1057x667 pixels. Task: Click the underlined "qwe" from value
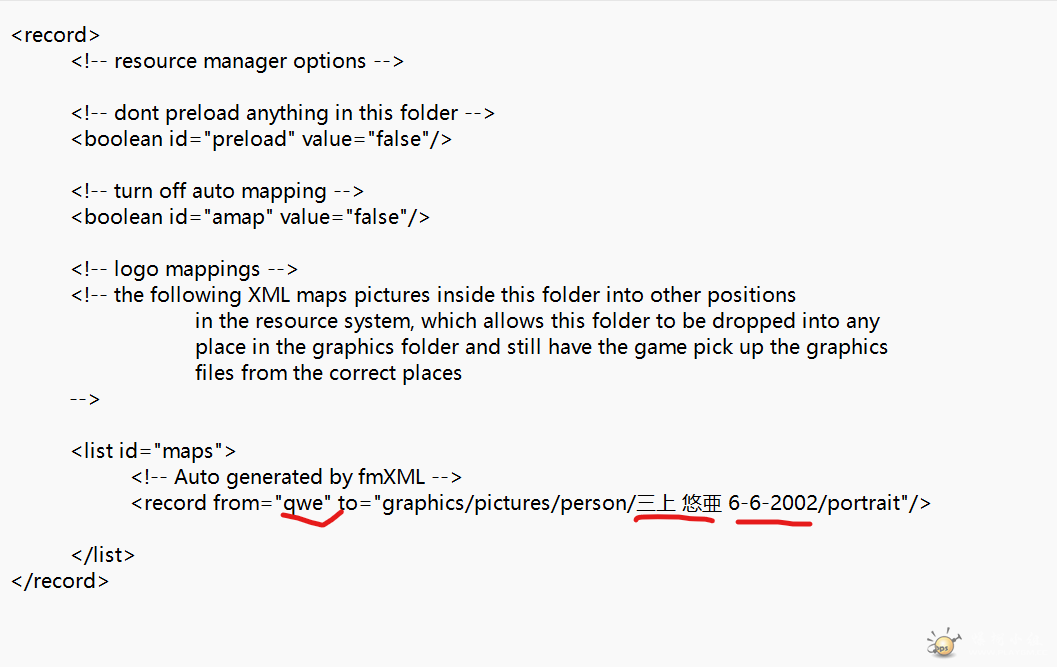(x=304, y=503)
